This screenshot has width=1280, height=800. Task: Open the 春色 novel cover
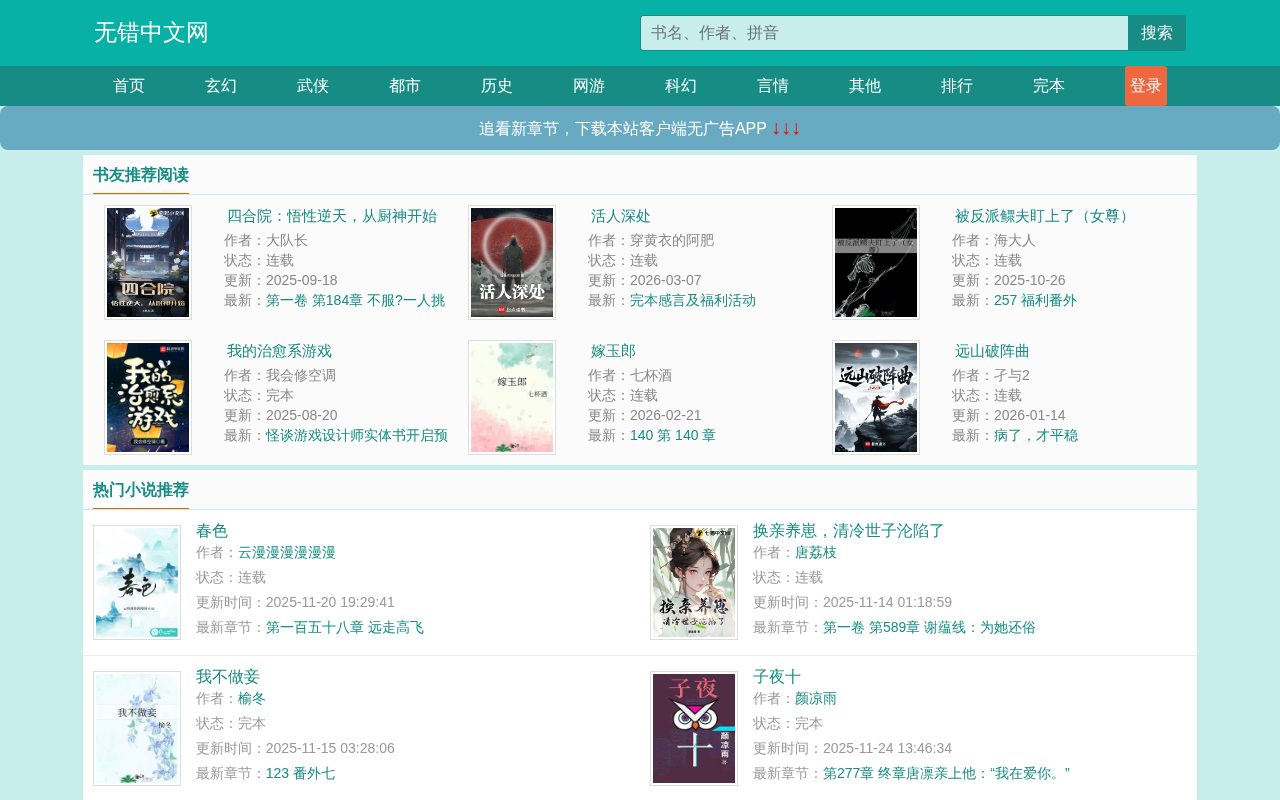pos(137,582)
